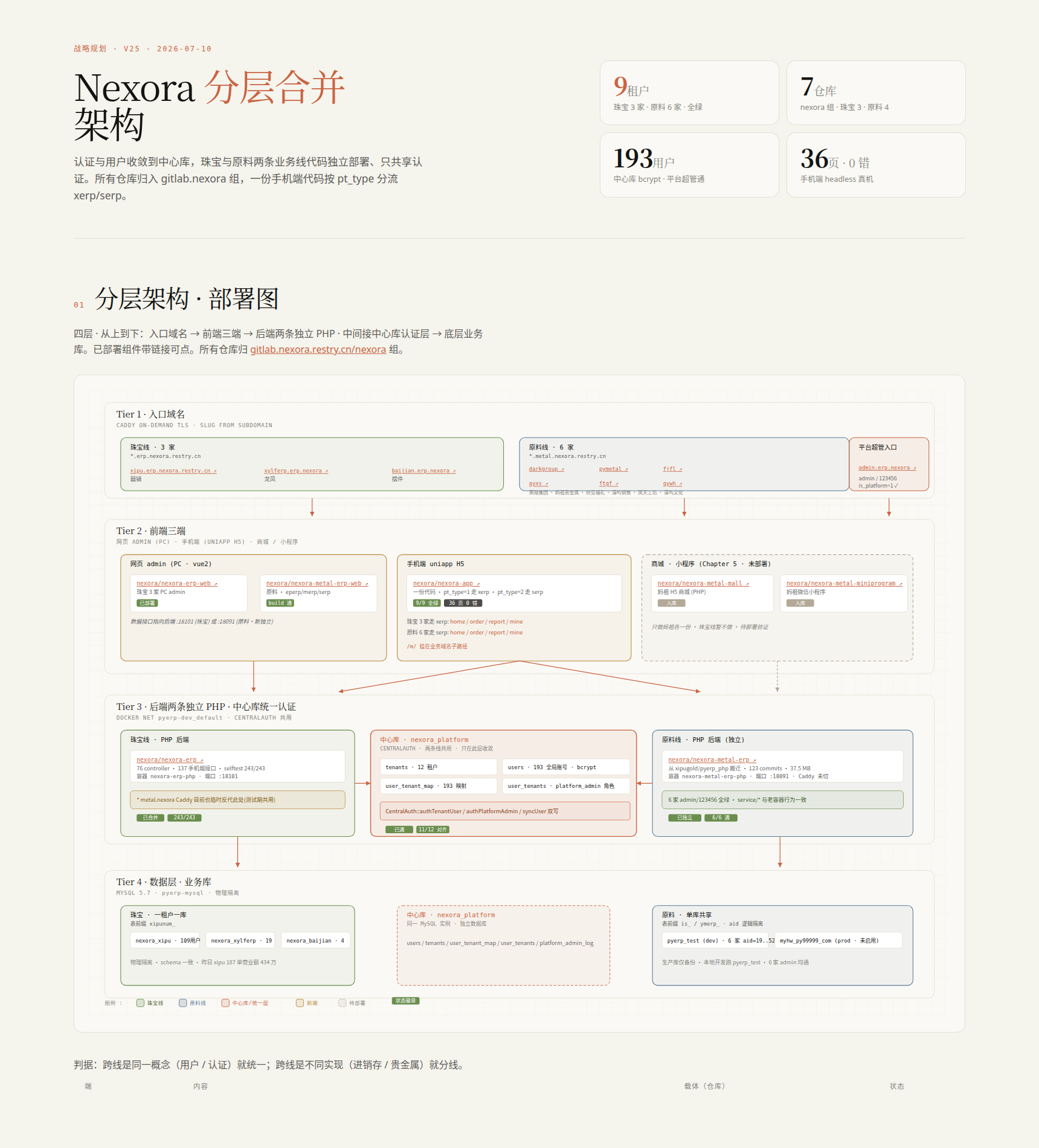Click the 已合并 status badge
The width and height of the screenshot is (1039, 1148).
[x=150, y=817]
